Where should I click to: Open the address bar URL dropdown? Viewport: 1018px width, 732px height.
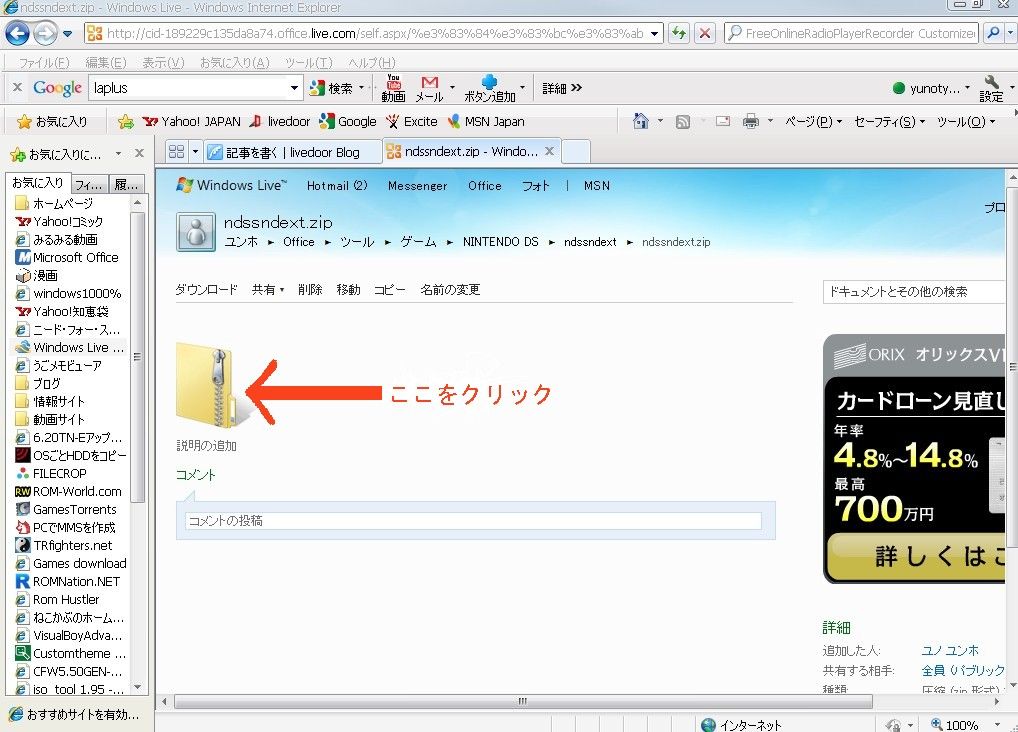pyautogui.click(x=654, y=34)
